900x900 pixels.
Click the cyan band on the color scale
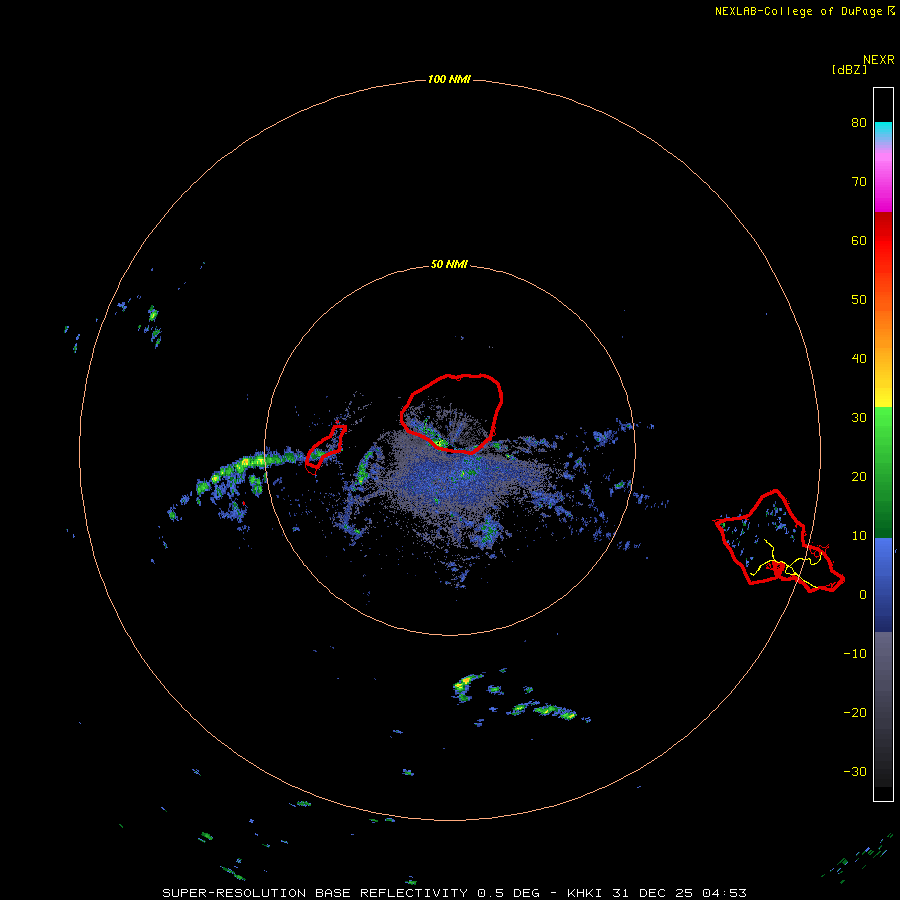[883, 130]
